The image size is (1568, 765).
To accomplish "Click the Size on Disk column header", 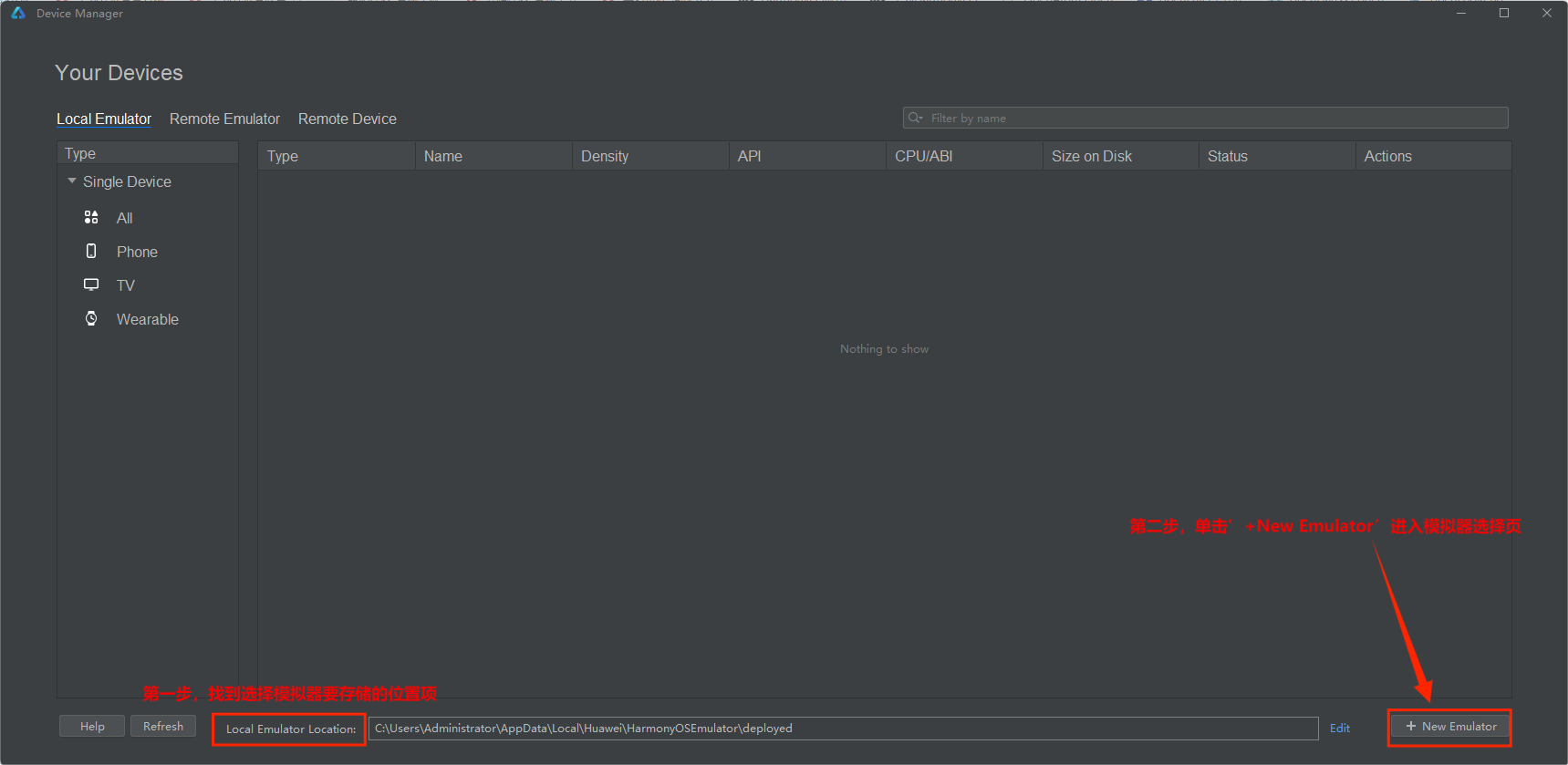I will pos(1091,156).
